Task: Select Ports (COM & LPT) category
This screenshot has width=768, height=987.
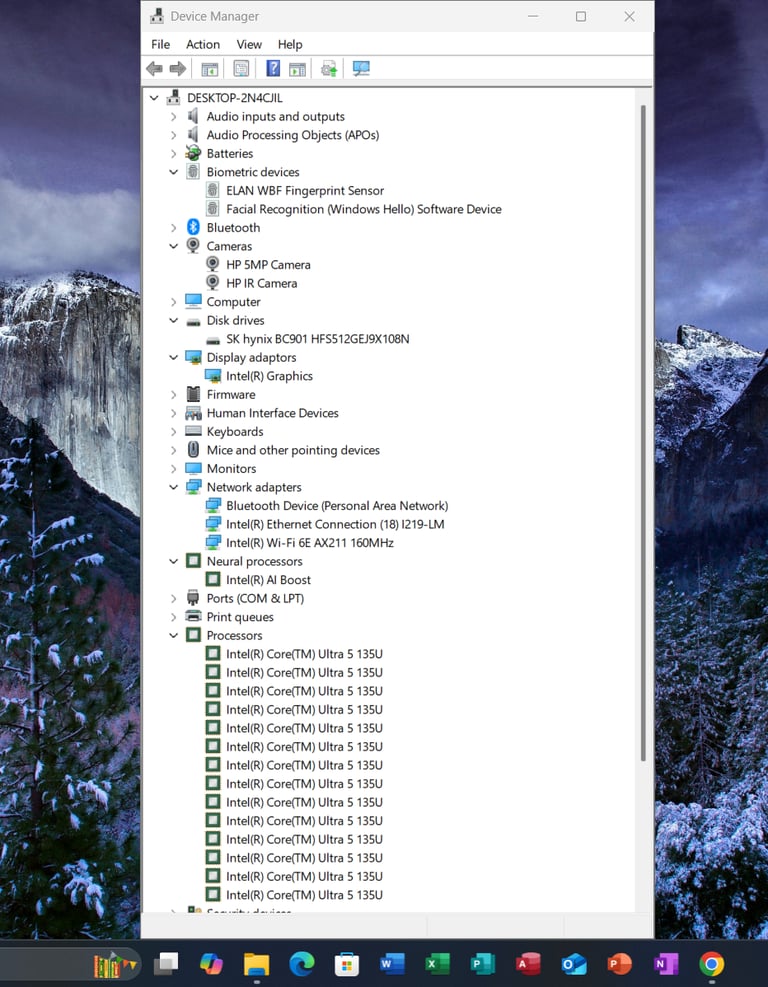Action: tap(255, 599)
